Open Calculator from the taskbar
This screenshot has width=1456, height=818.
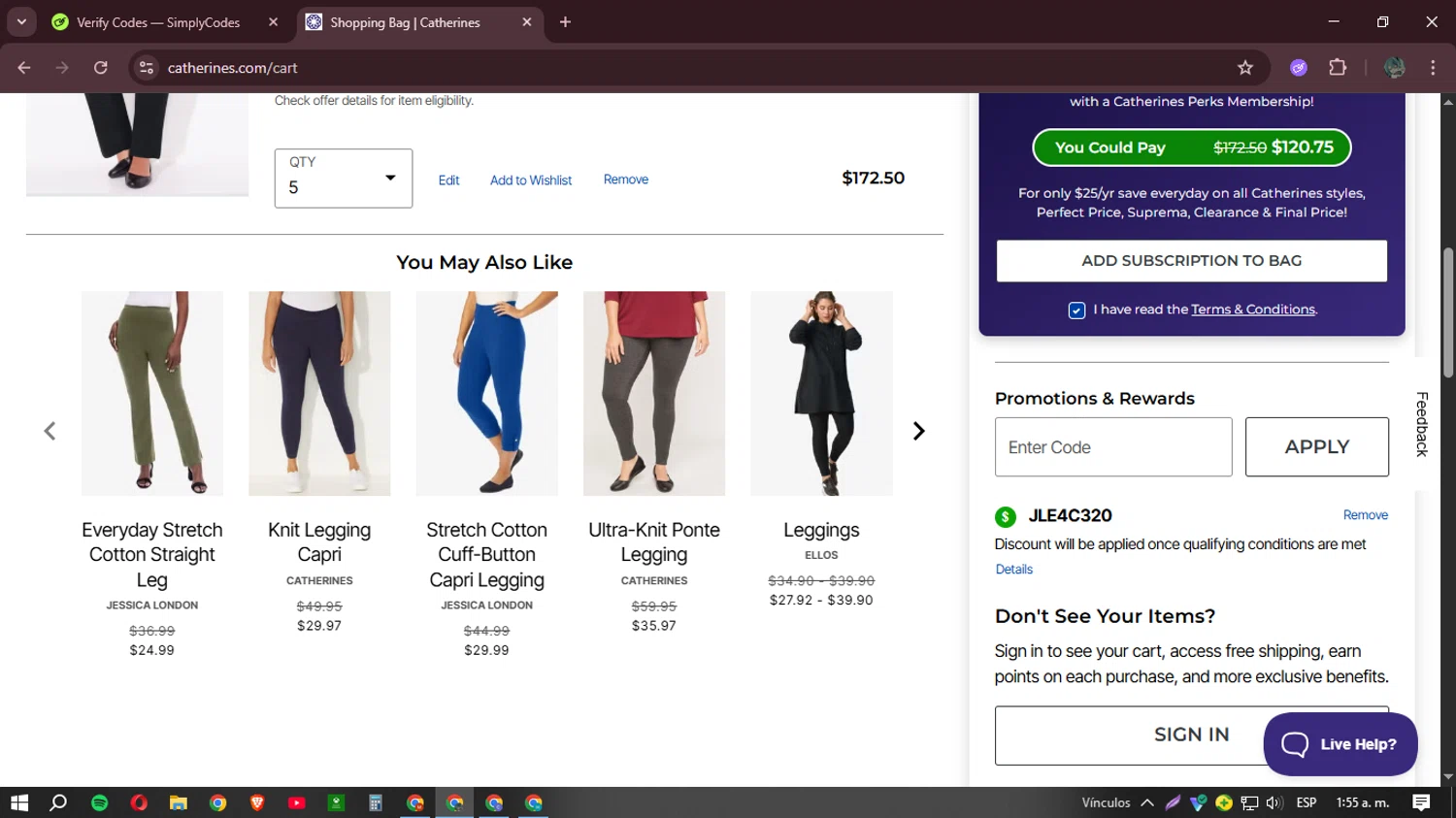point(375,802)
